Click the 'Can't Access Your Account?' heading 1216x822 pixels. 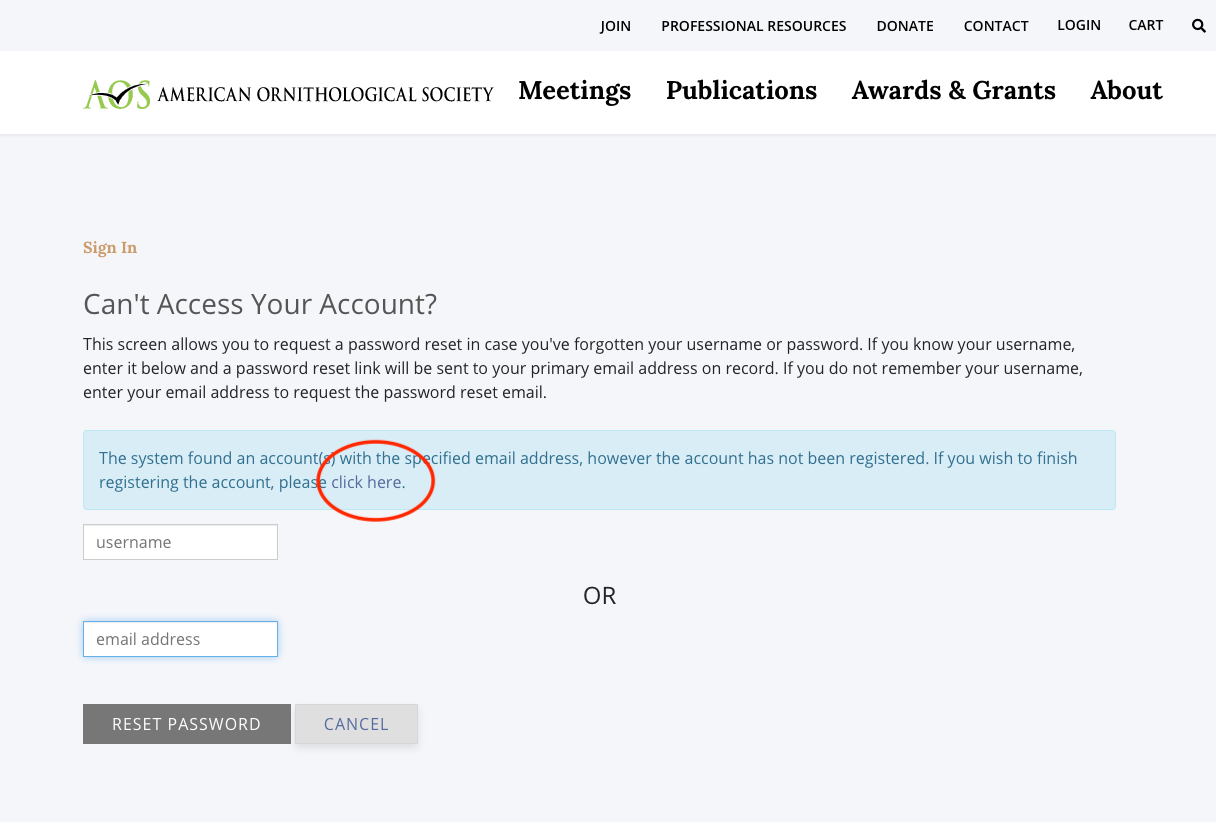tap(260, 304)
